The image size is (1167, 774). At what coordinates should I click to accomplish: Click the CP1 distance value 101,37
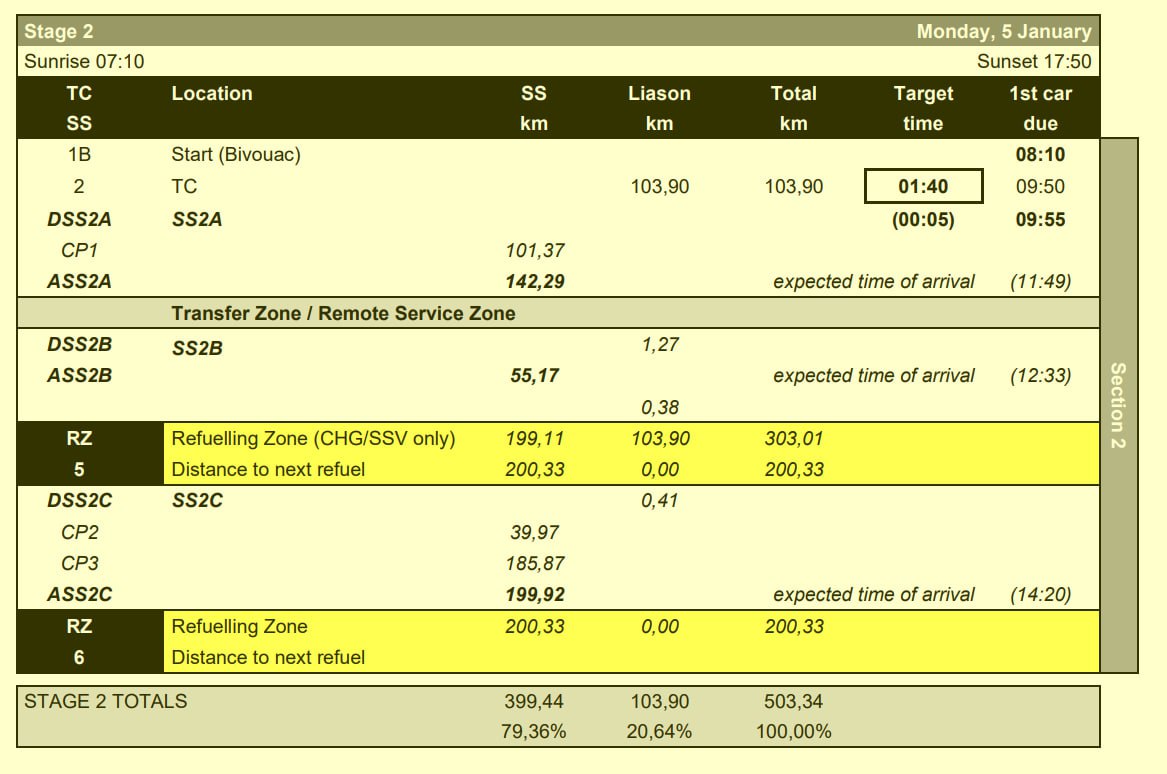(535, 250)
